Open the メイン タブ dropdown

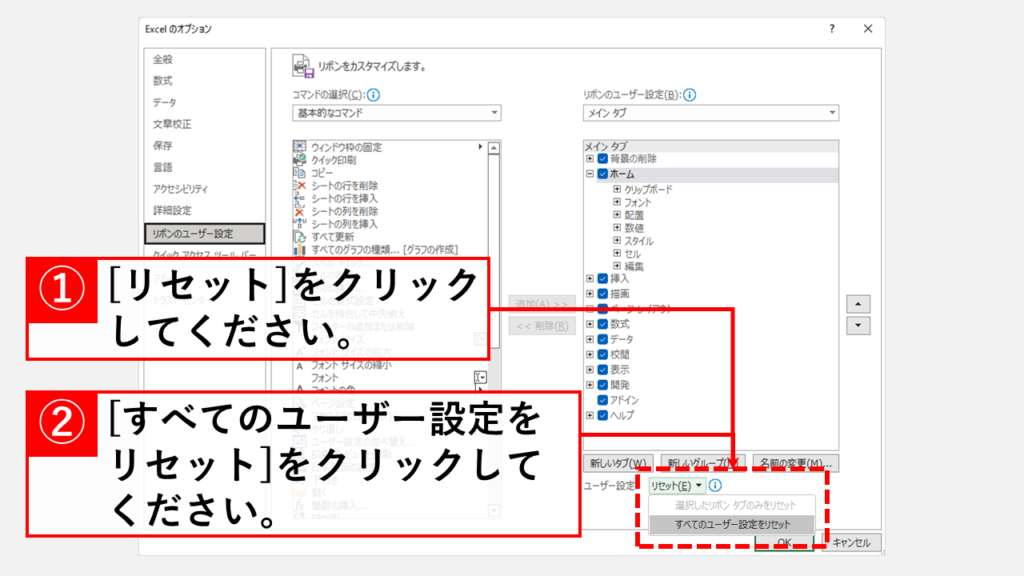(711, 113)
